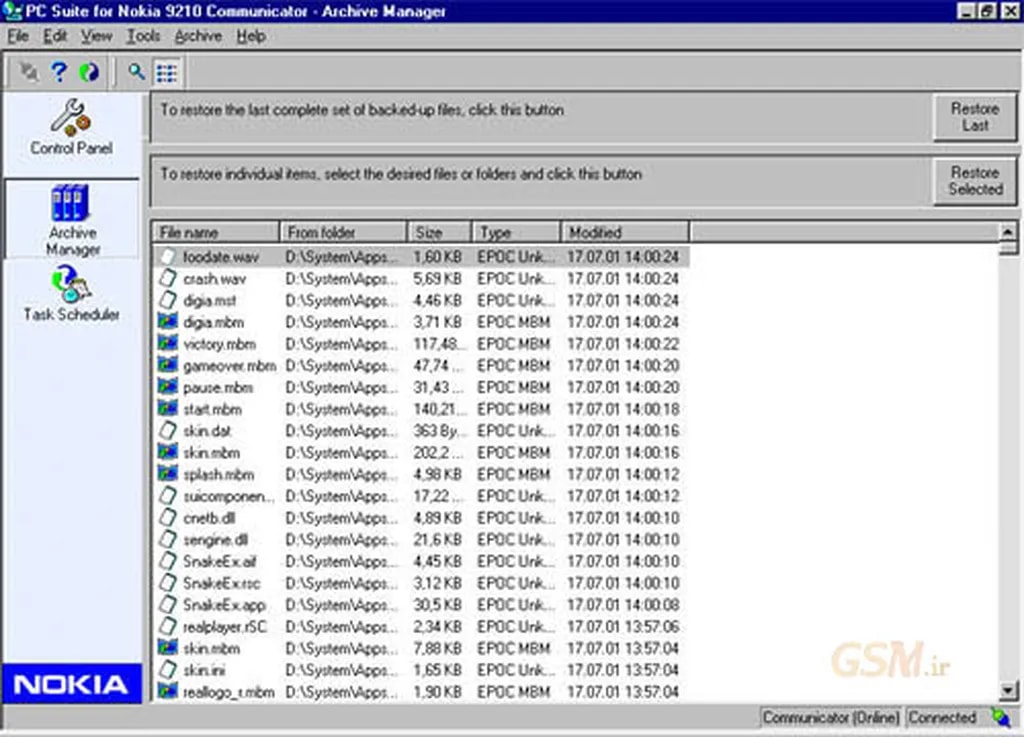Open the Archive menu

coord(198,36)
